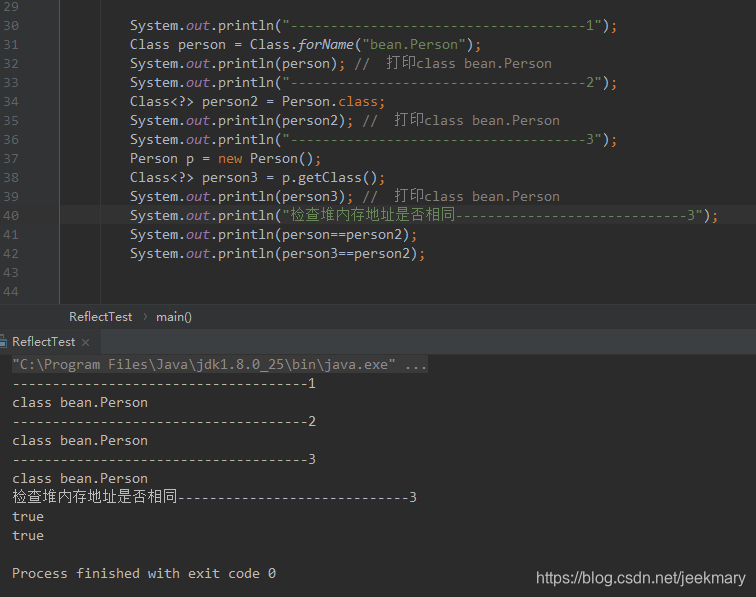Click the println dashes ending in 3 on line 36
Screen dimensions: 756x597
click(x=373, y=140)
